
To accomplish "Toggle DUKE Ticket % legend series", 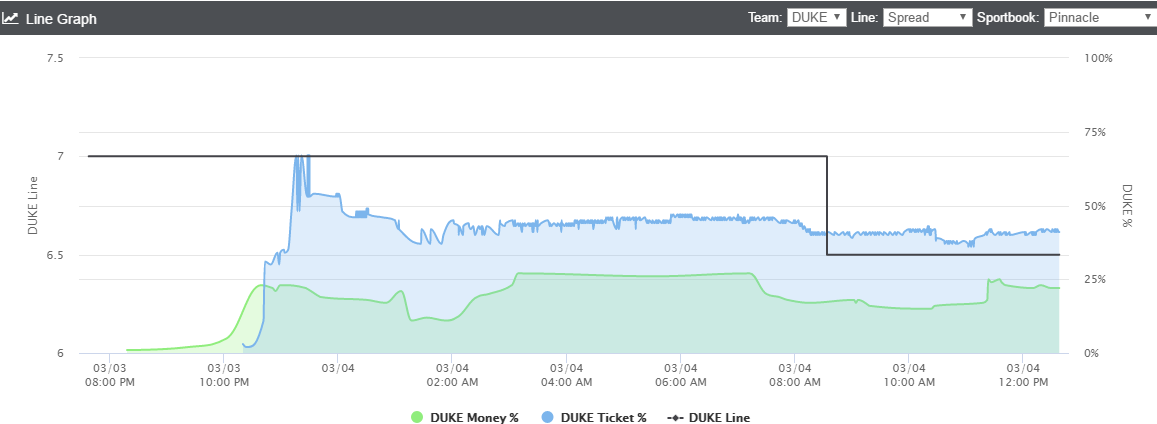I will point(594,417).
